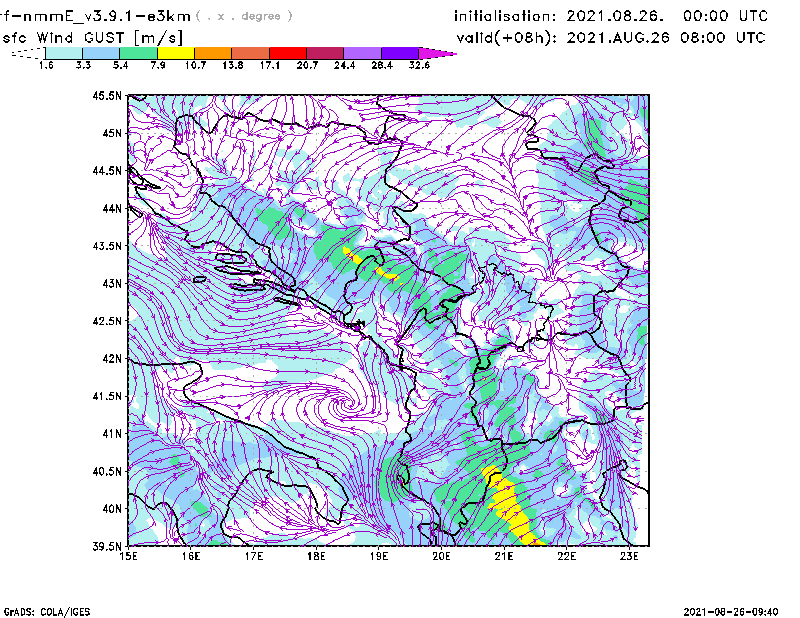800x618 pixels.
Task: Click the 41.5N latitude label
Action: (x=107, y=396)
